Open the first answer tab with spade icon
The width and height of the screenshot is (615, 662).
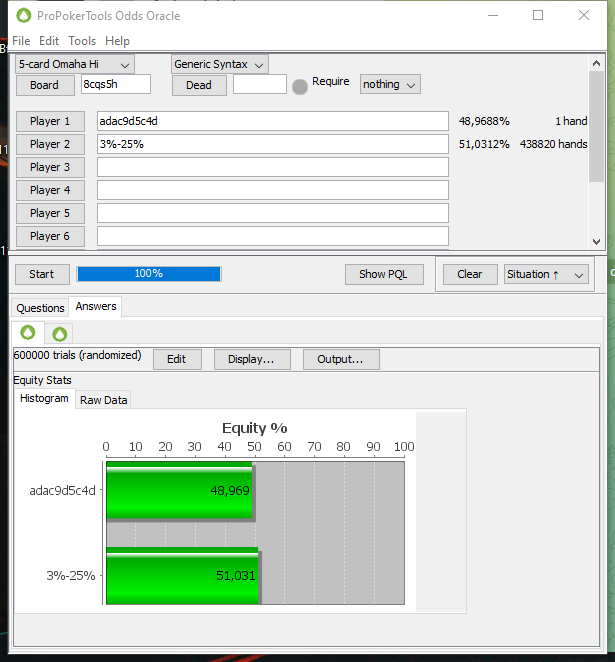(x=28, y=333)
